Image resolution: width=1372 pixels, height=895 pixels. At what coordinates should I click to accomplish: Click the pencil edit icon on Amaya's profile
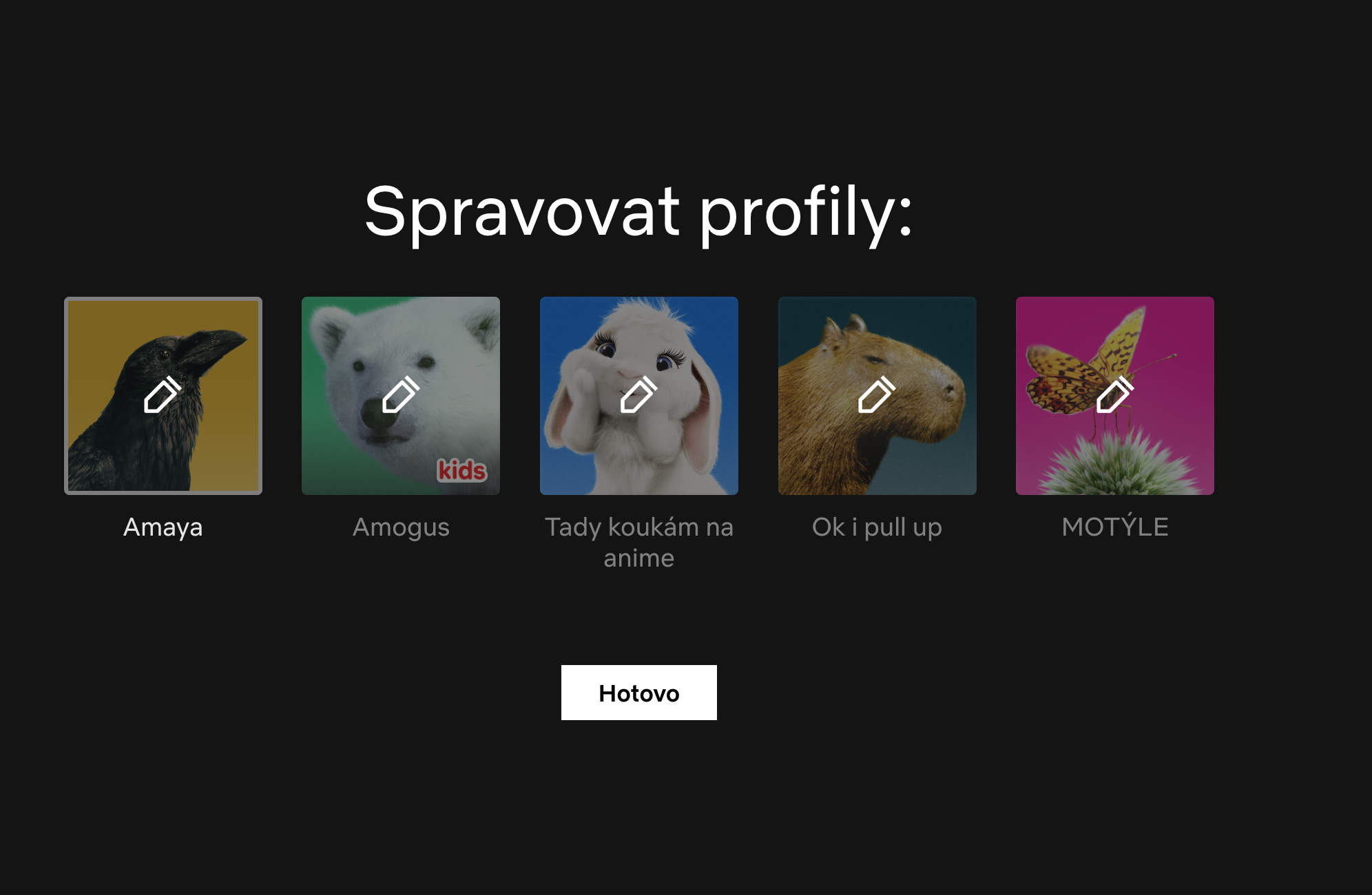click(x=163, y=394)
